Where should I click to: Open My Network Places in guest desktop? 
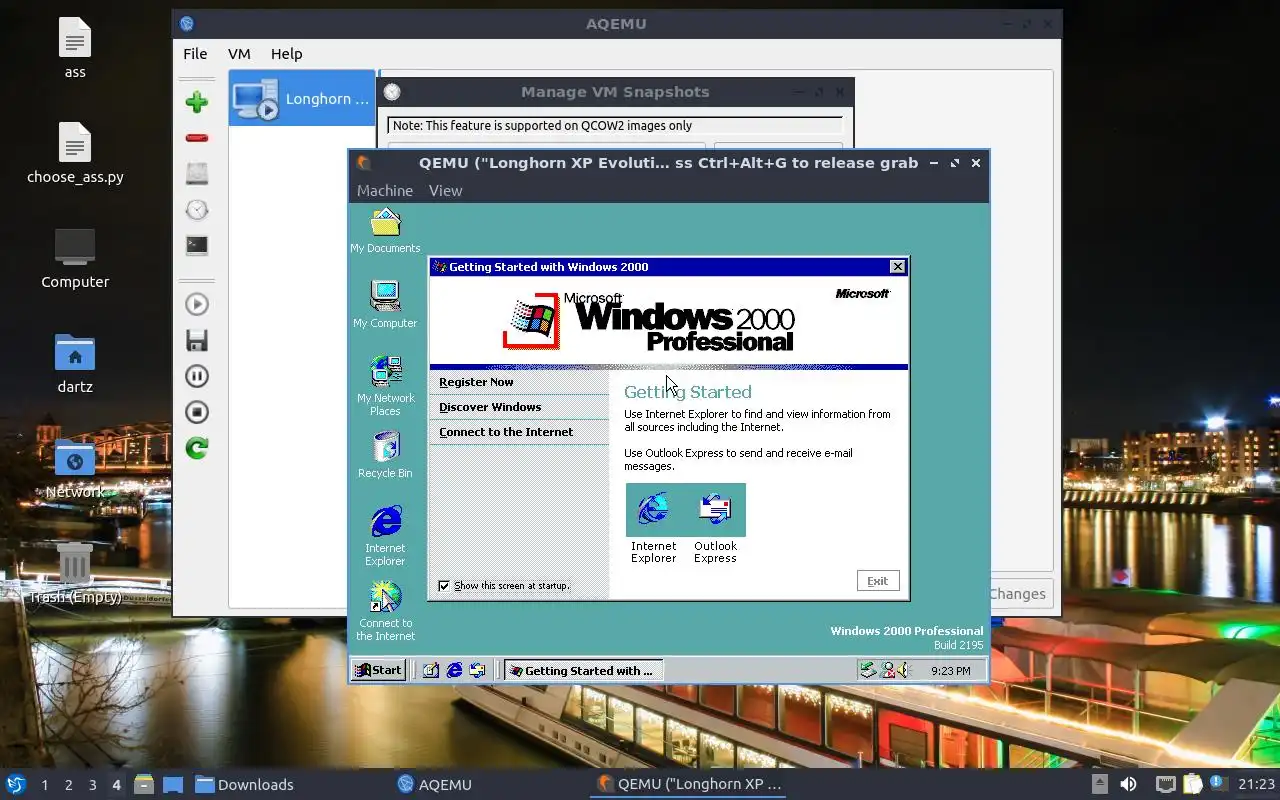385,386
